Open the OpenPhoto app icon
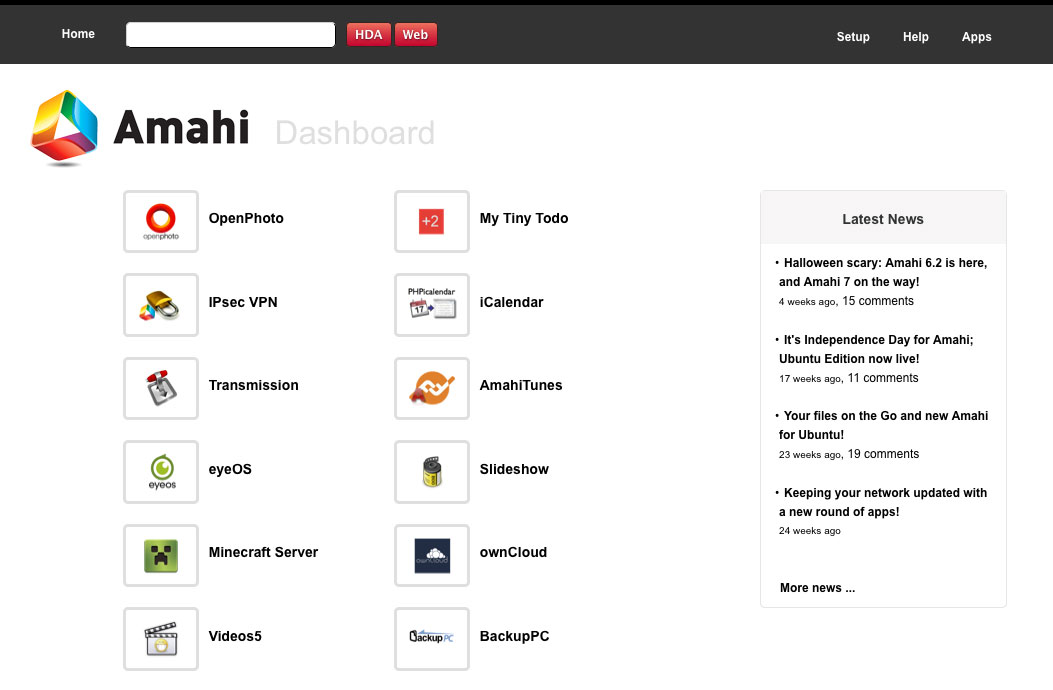Screen dimensions: 1053x690 [161, 222]
